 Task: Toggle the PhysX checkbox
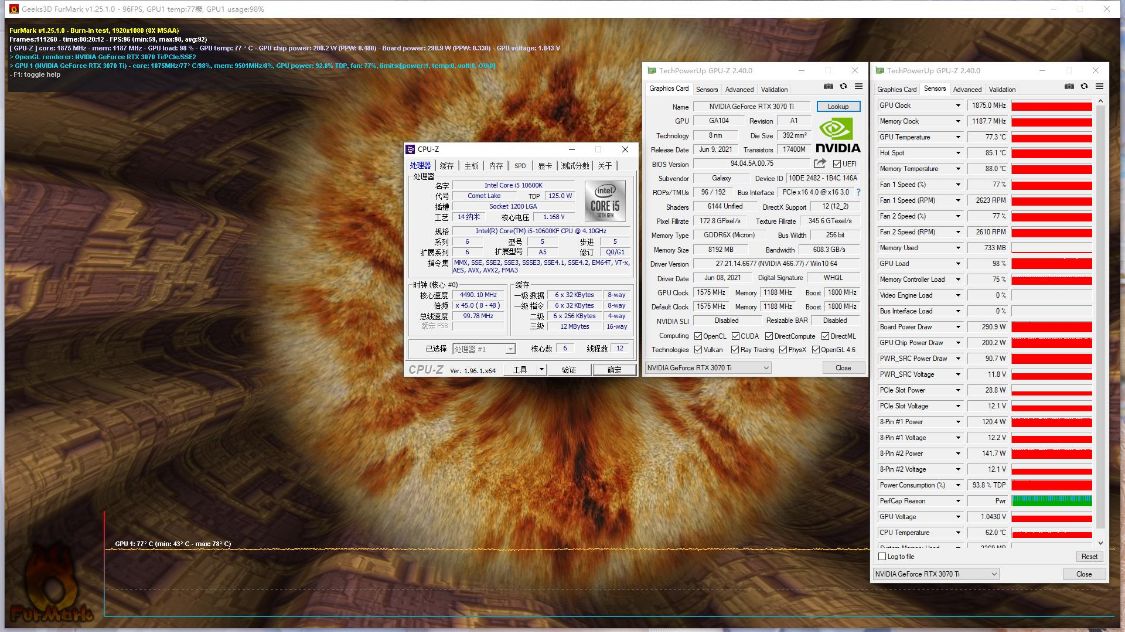(783, 349)
